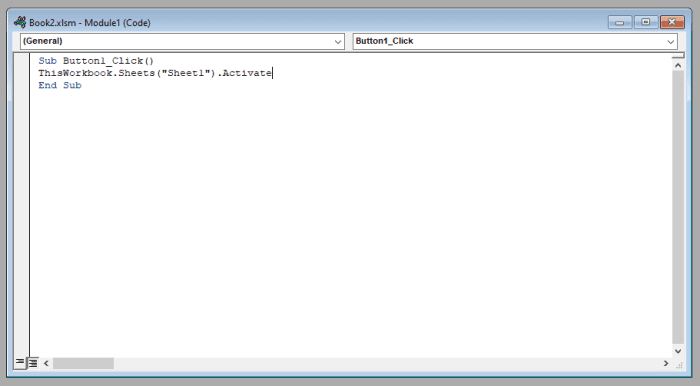Click the Button1_Click procedure box text

click(x=384, y=41)
